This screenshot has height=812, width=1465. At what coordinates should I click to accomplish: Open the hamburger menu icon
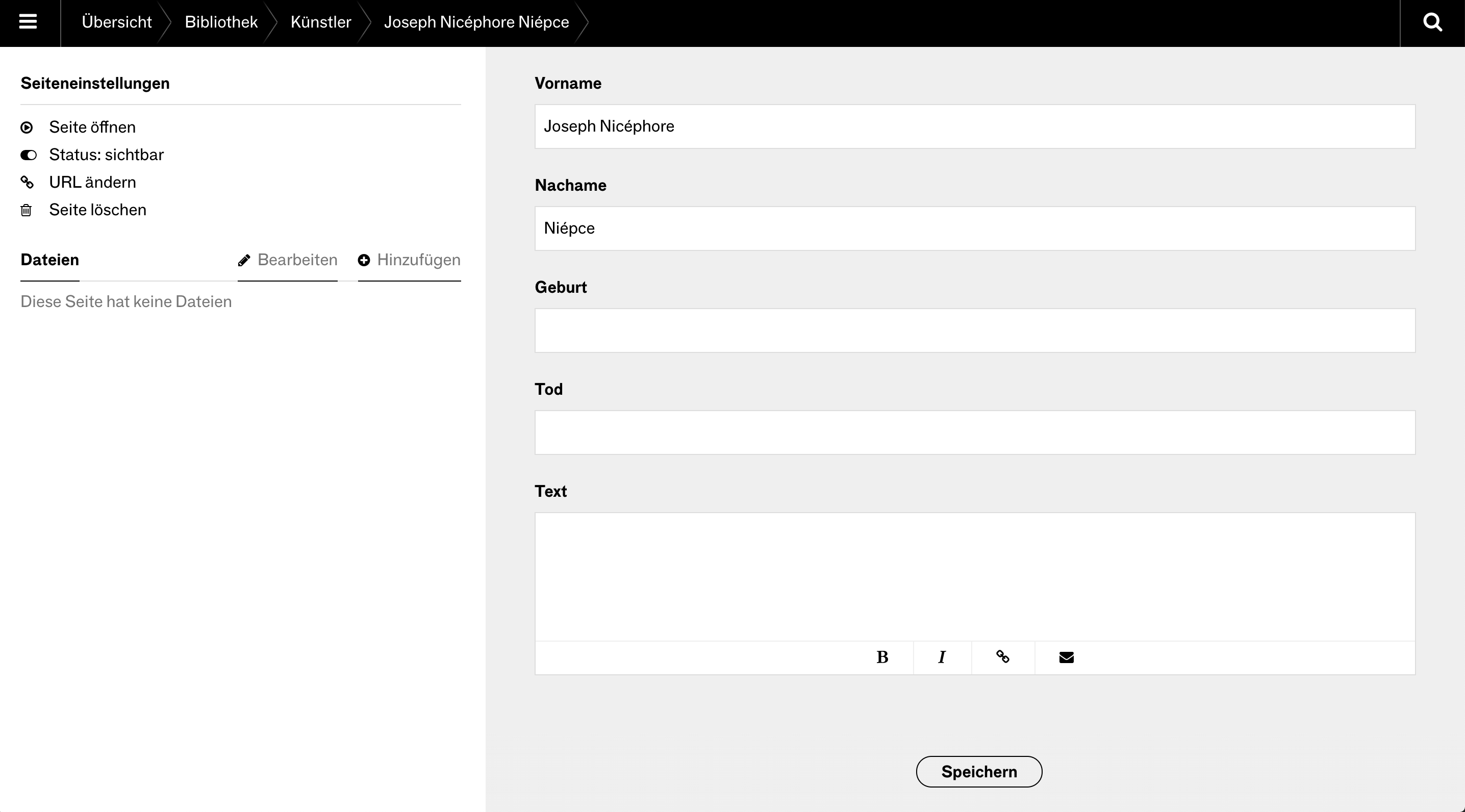point(28,22)
